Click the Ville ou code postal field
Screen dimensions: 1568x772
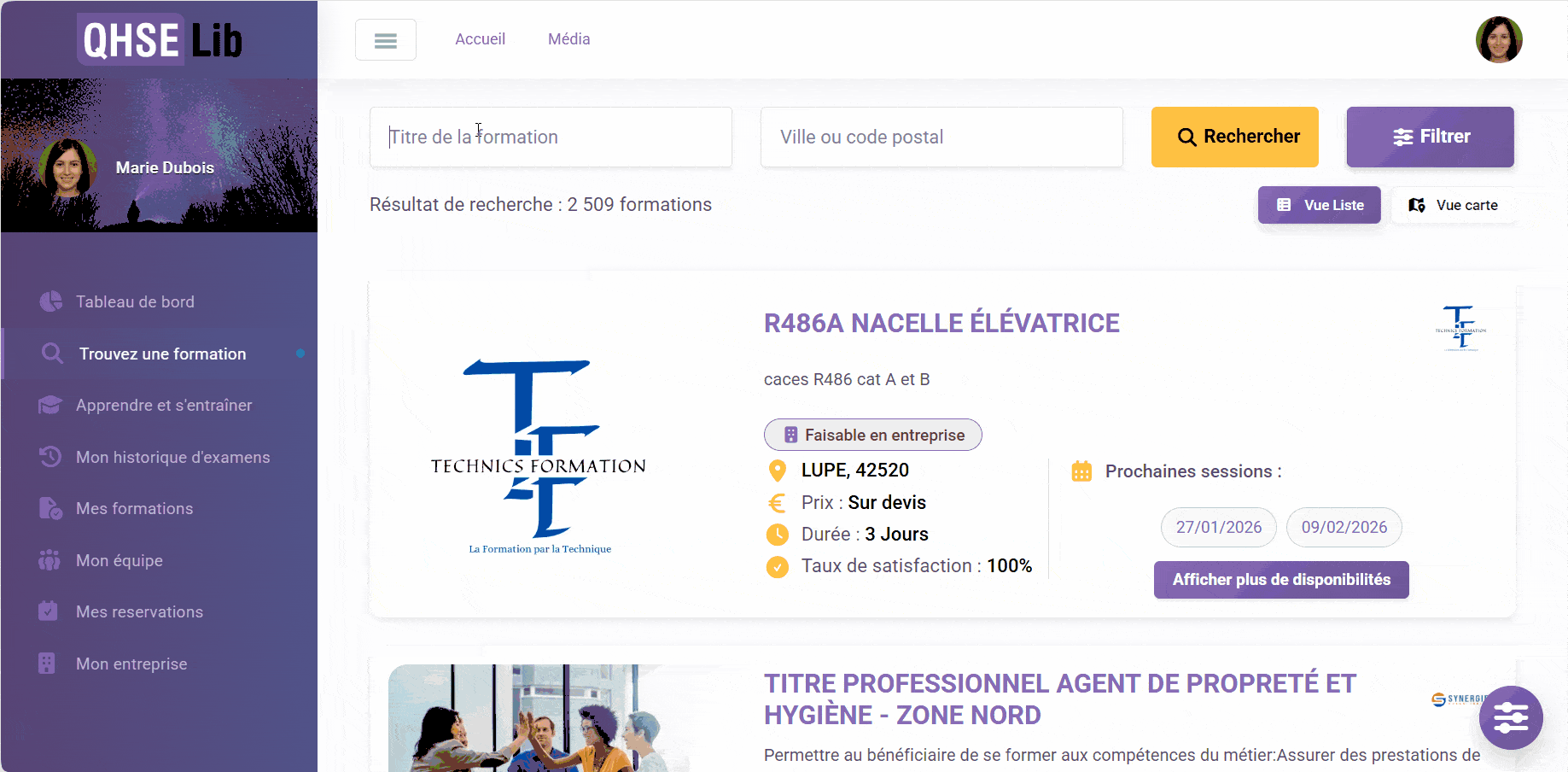(x=941, y=137)
